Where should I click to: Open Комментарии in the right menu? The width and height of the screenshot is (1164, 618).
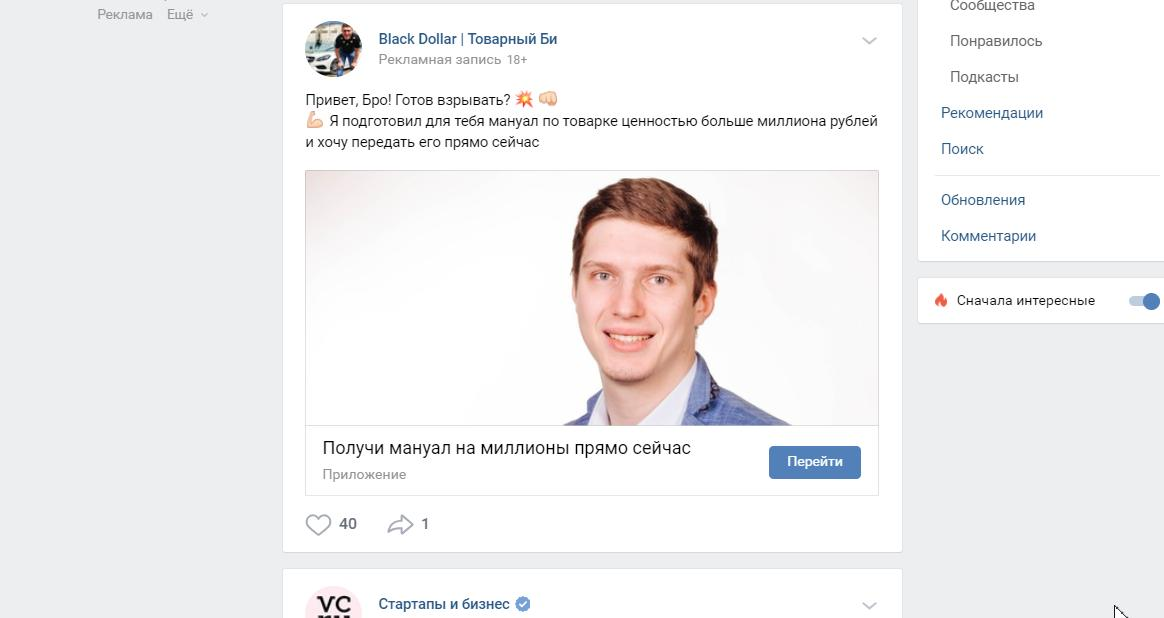tap(988, 235)
